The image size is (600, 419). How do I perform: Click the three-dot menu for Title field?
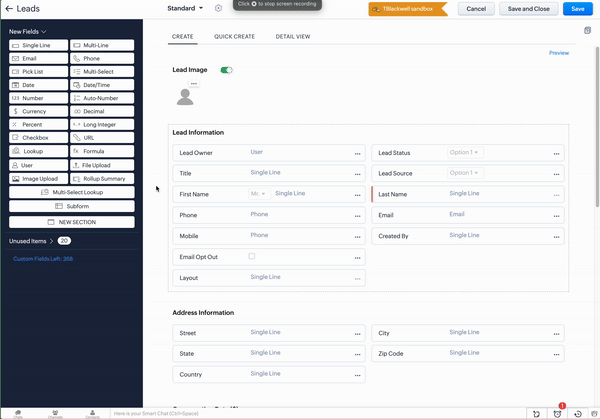pos(357,173)
